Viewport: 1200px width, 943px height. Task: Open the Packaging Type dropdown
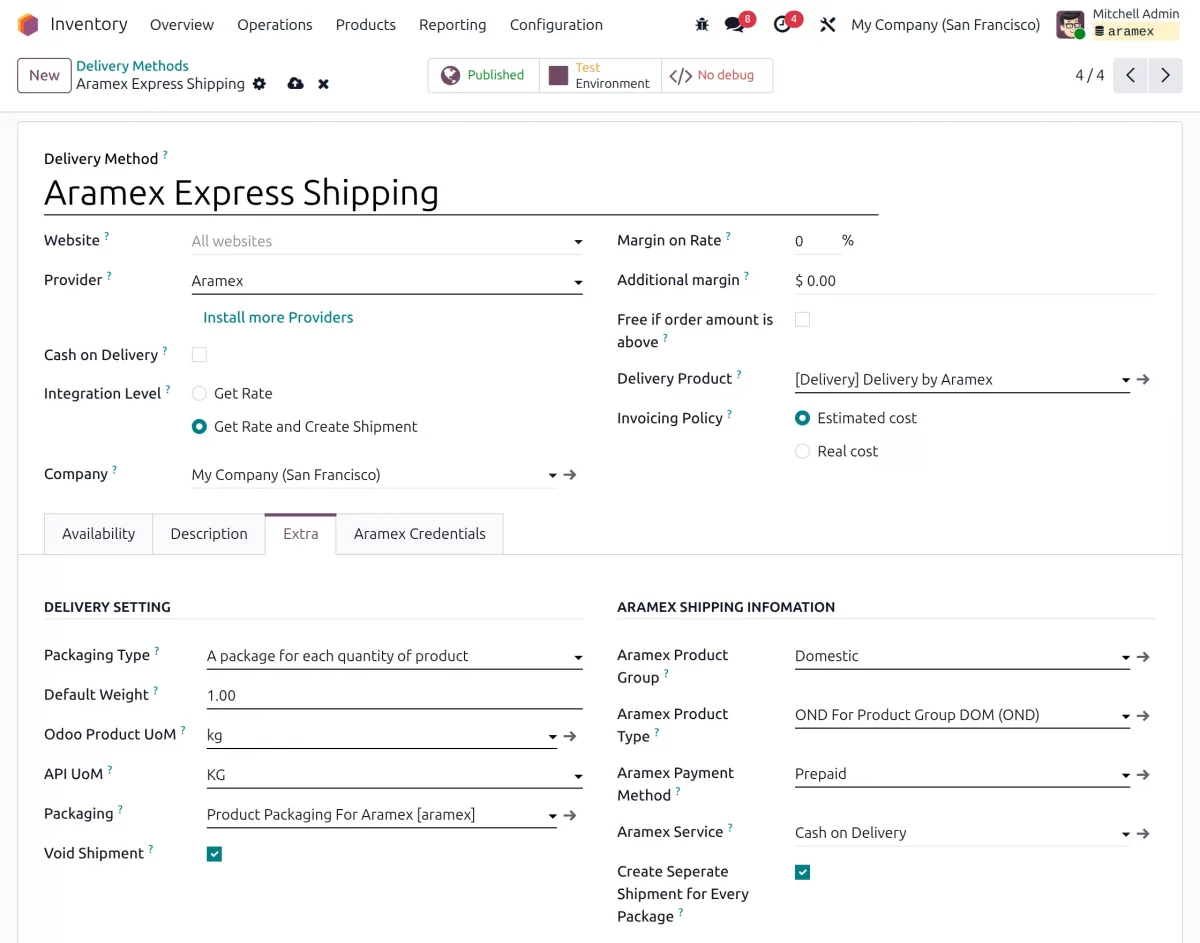tap(394, 657)
